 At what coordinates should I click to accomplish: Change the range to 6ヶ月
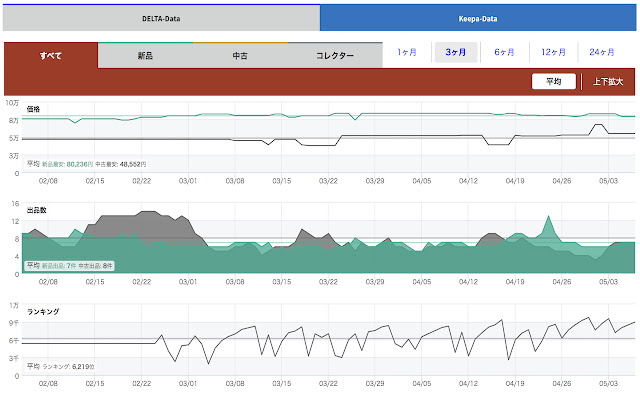click(503, 52)
